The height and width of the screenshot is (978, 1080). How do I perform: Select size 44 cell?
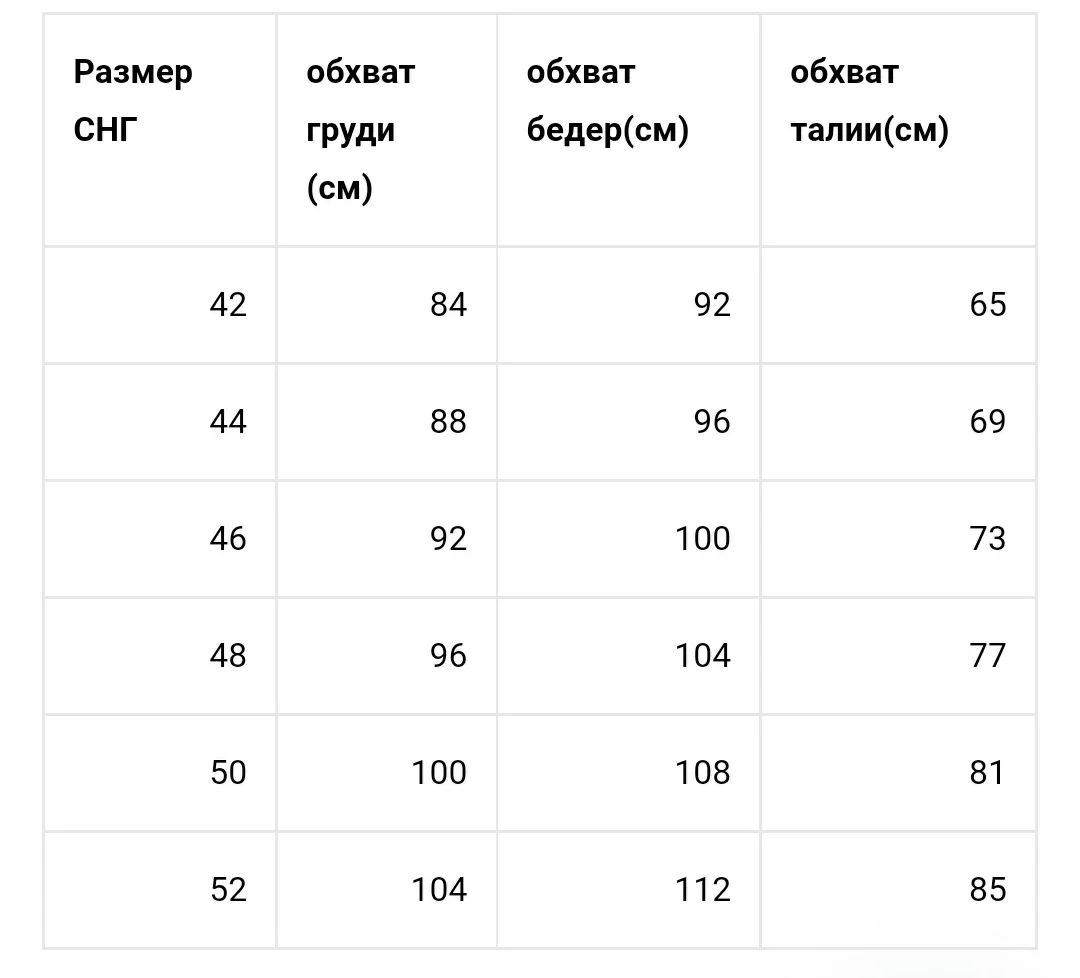(160, 422)
